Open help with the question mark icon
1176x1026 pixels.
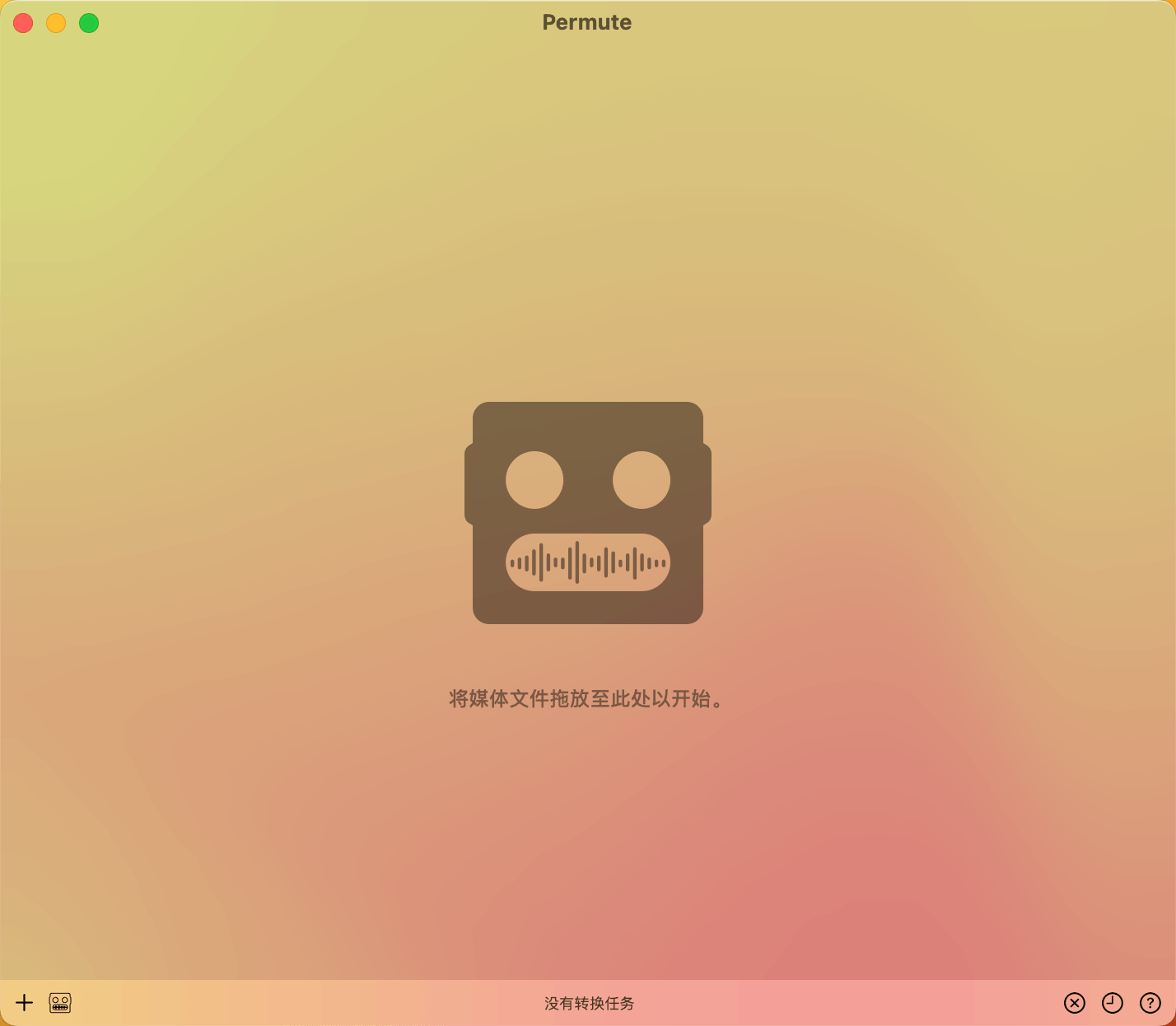click(x=1150, y=1002)
